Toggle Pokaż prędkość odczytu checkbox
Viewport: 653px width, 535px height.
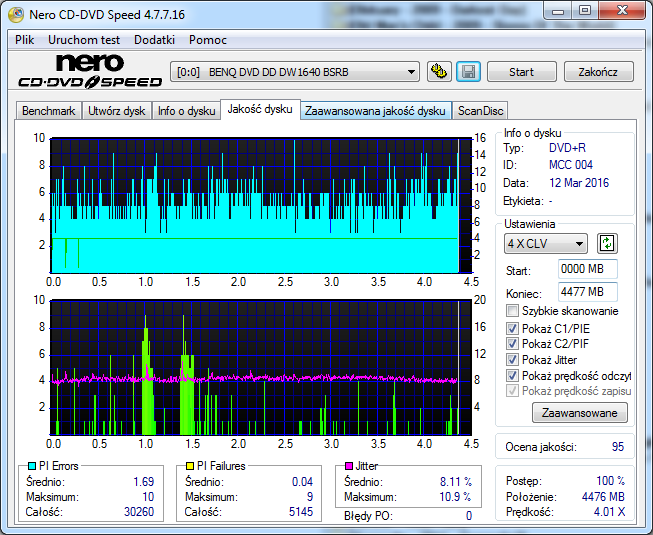point(512,376)
